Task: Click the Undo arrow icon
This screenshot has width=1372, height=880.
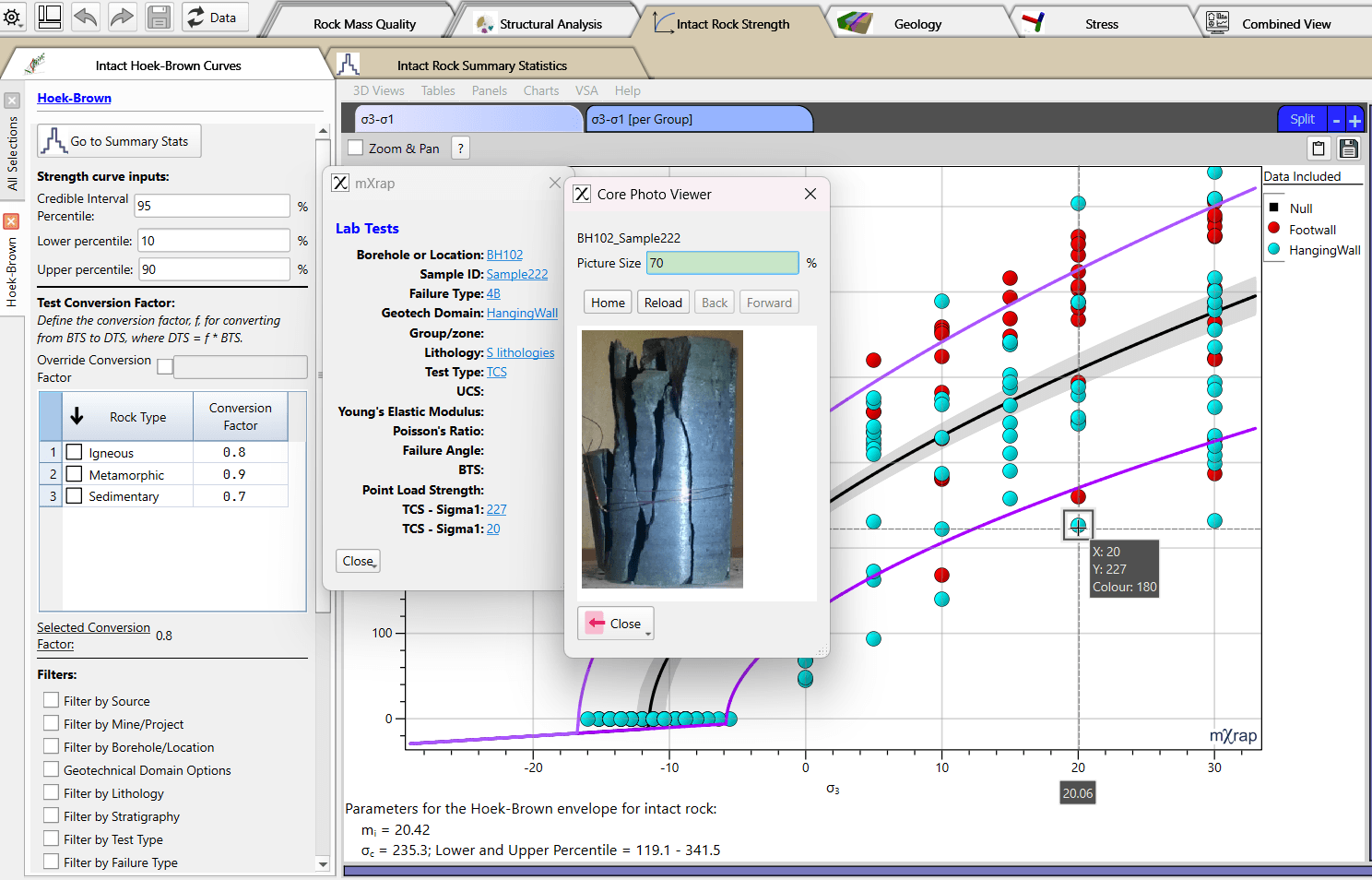Action: [85, 17]
